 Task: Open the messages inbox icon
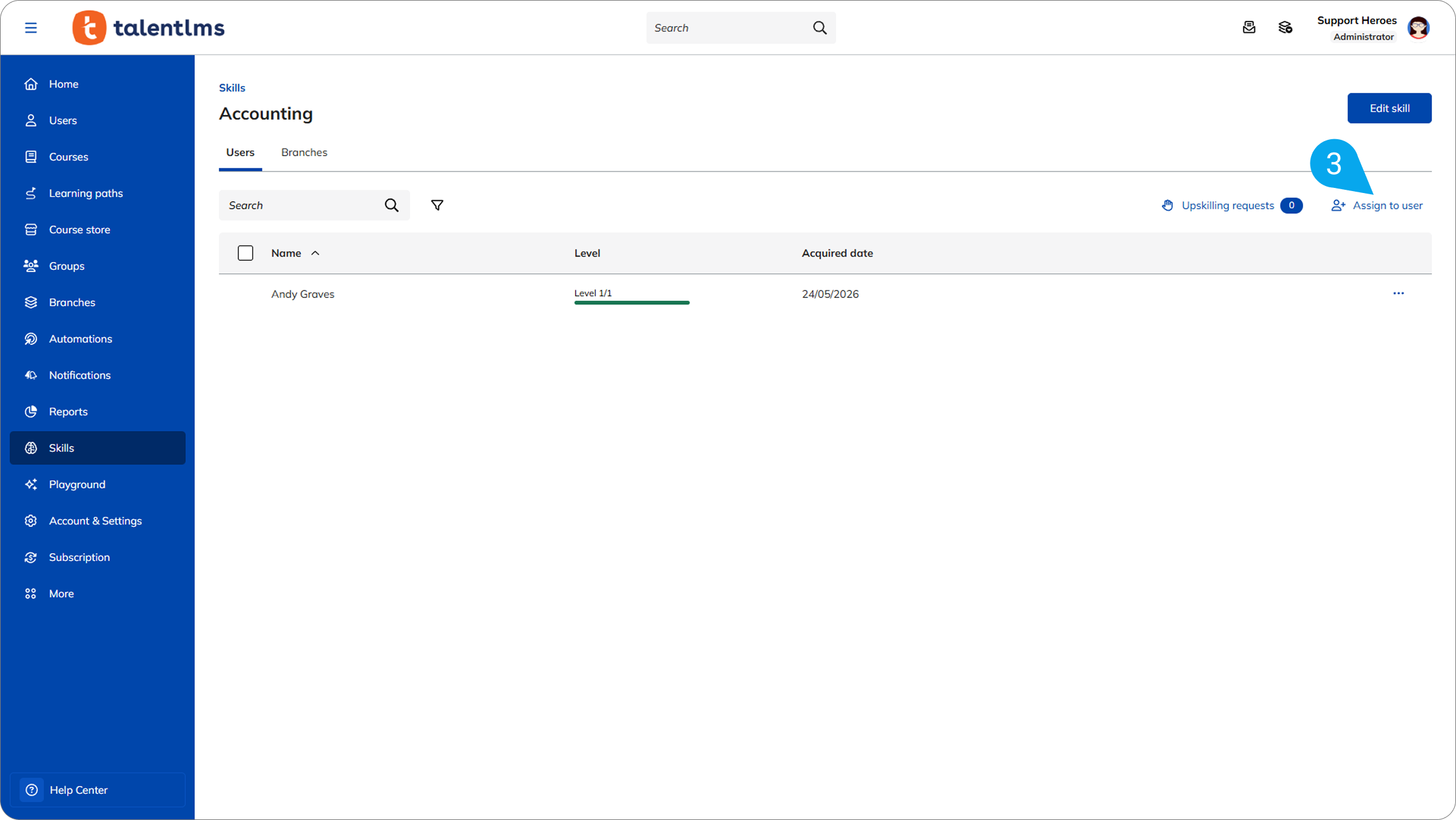(1249, 28)
